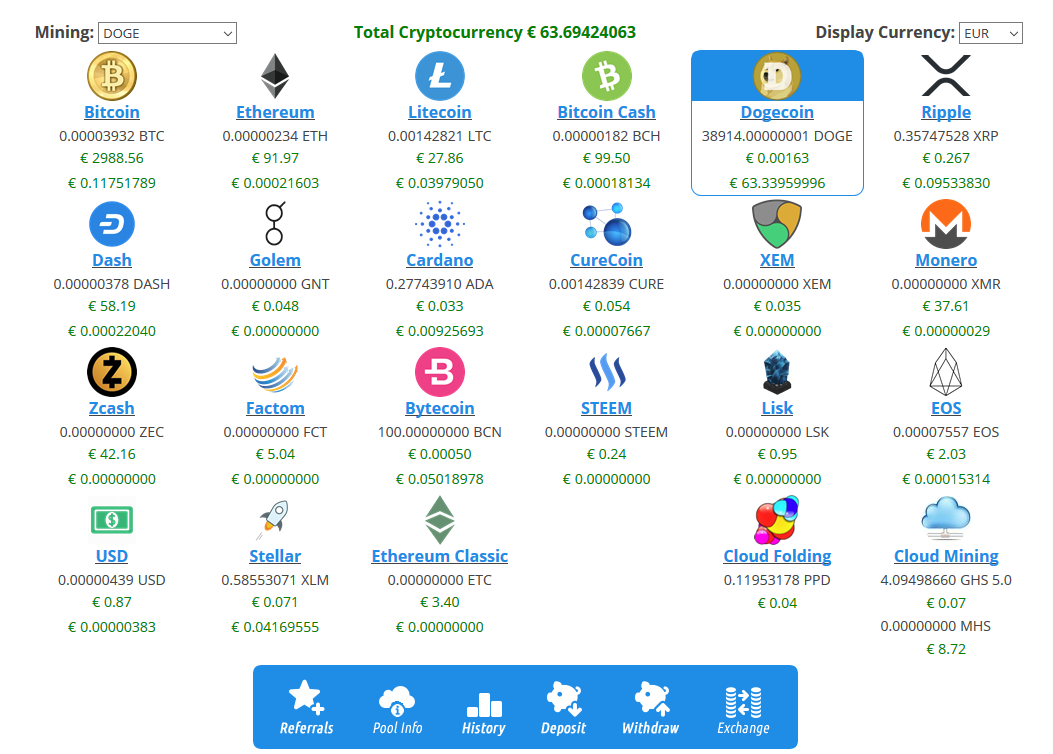Click the 38914.00000001 DOGE balance
Screen dimensions: 1053x754
coord(777,136)
